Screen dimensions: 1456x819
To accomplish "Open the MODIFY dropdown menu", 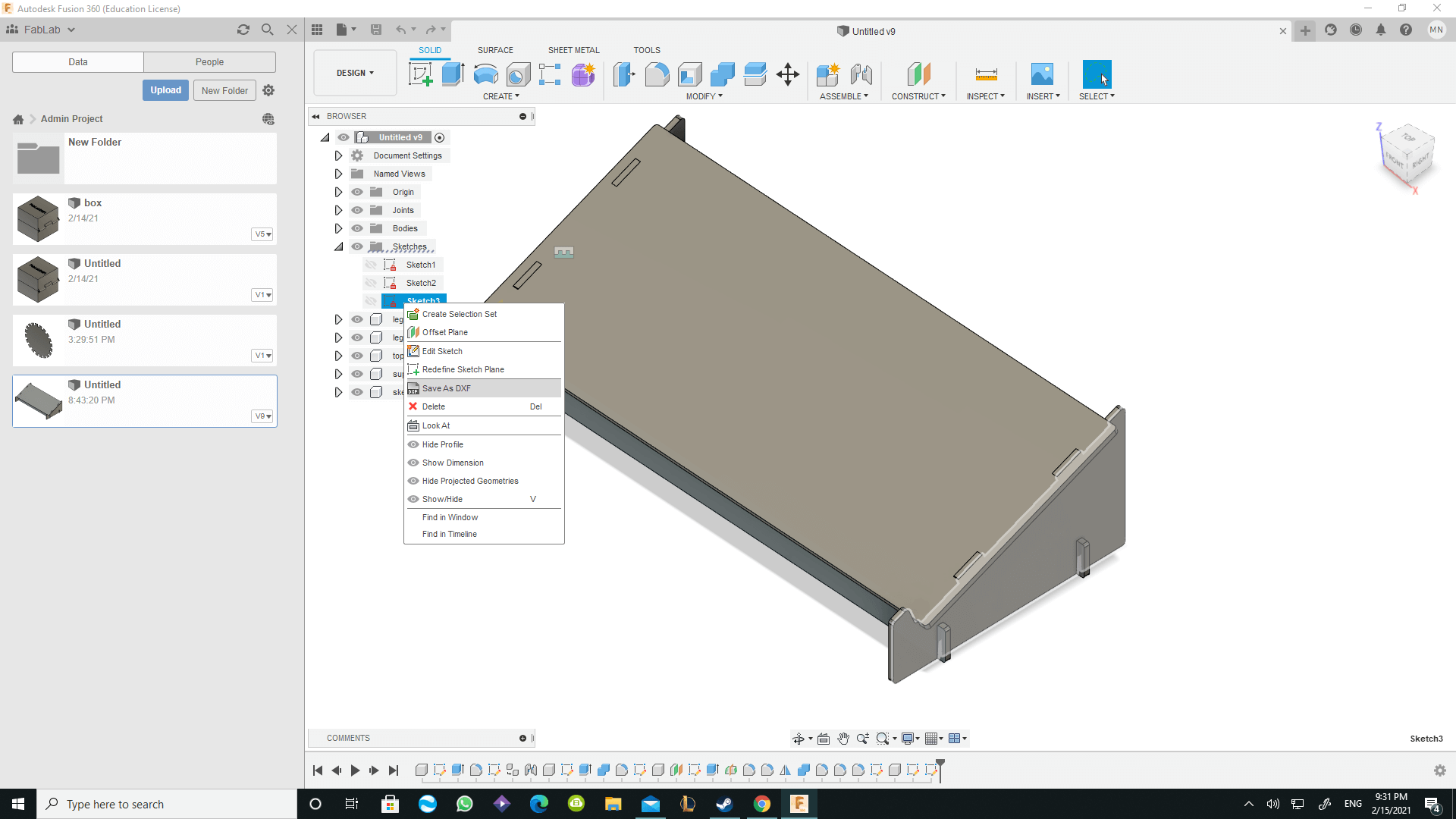I will [x=704, y=96].
